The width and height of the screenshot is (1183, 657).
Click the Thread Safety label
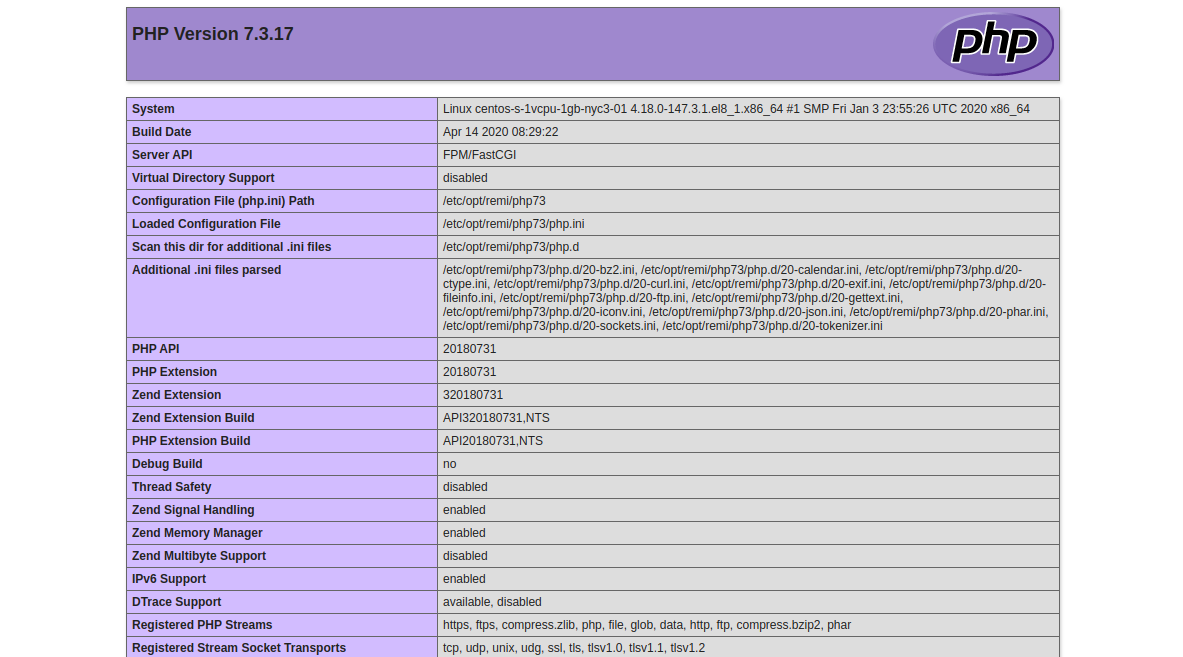(171, 487)
